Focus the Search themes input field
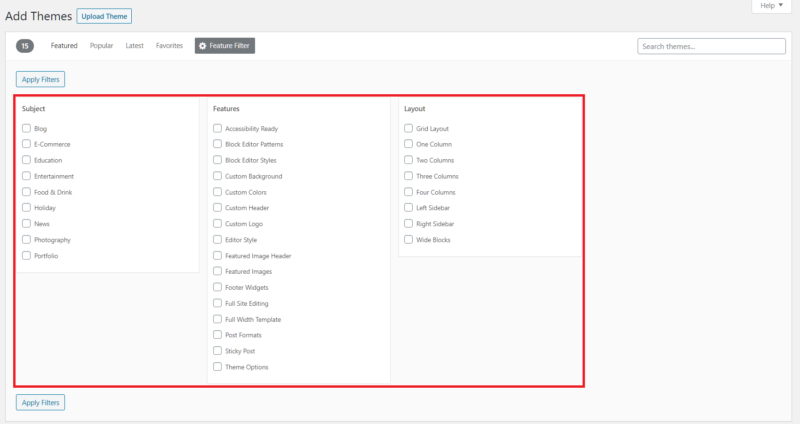 (711, 46)
